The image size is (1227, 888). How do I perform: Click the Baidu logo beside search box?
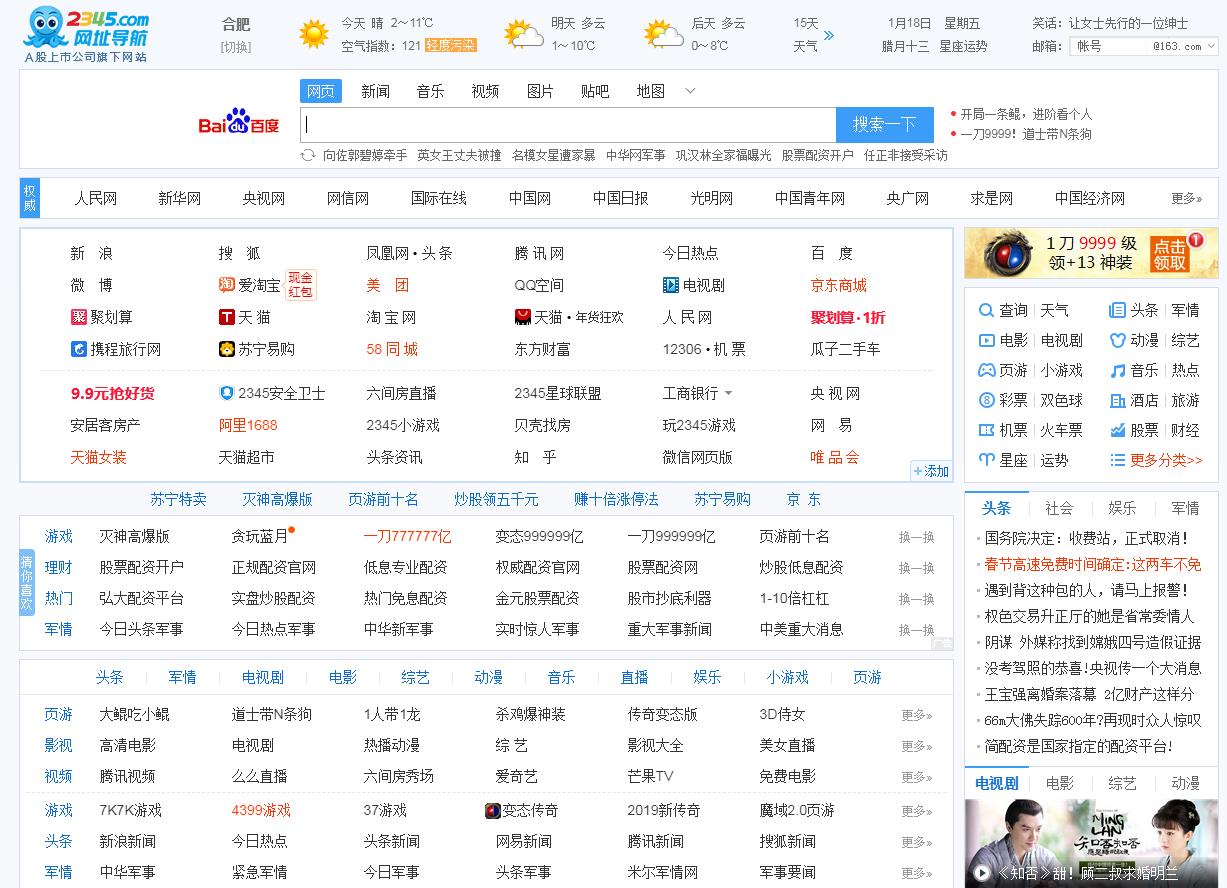coord(238,123)
